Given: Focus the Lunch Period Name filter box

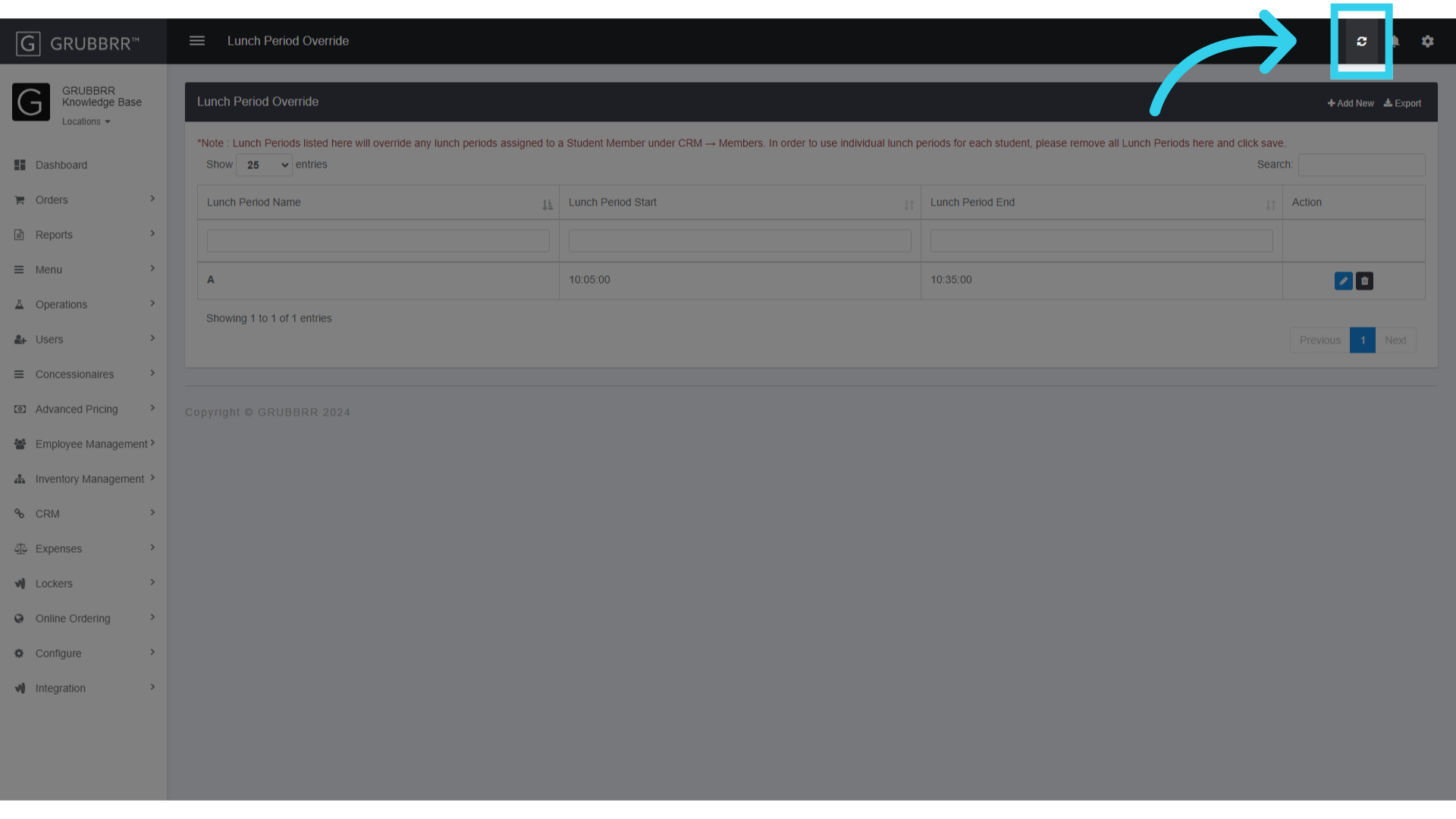Looking at the screenshot, I should [x=378, y=241].
